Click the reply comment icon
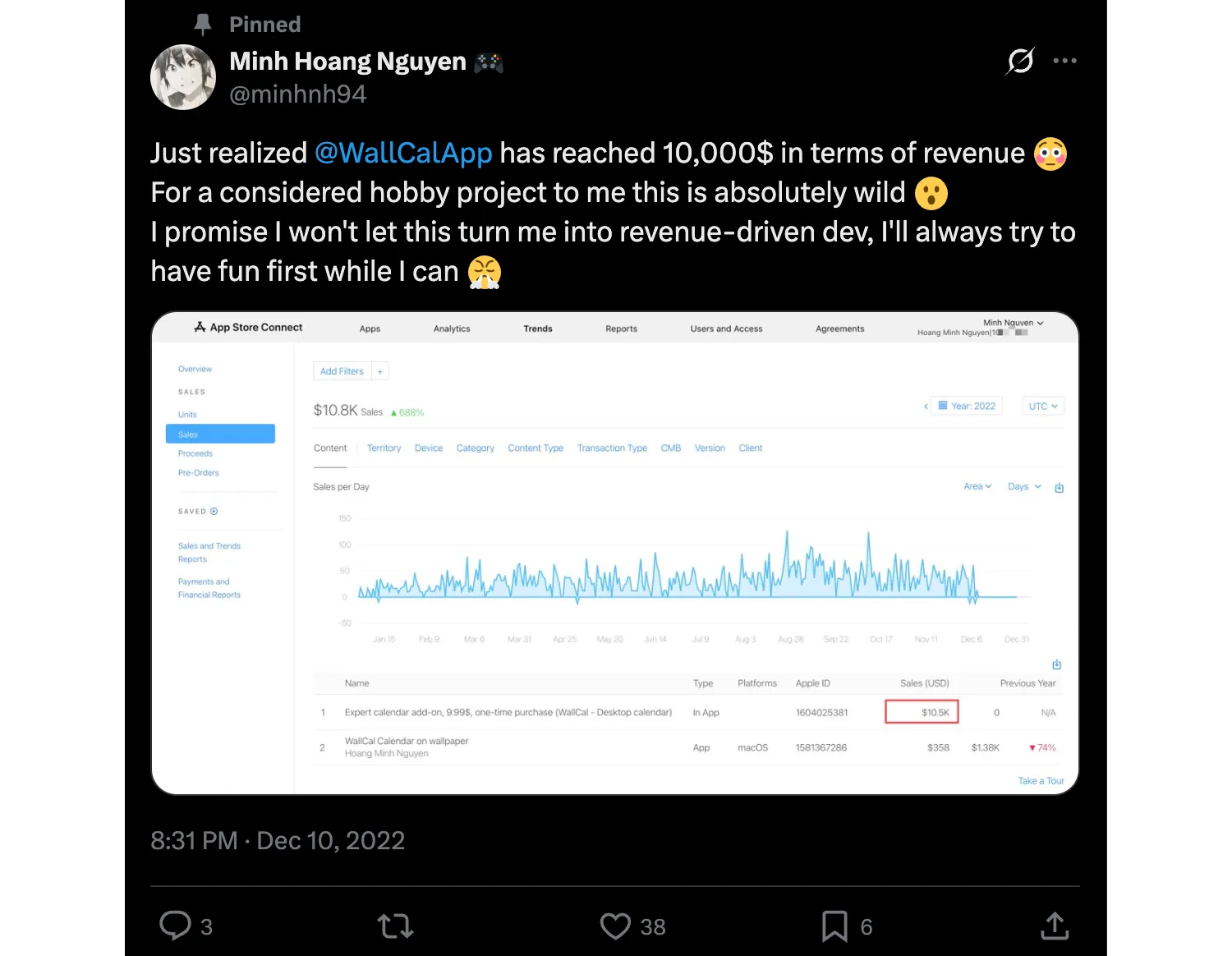 tap(175, 926)
